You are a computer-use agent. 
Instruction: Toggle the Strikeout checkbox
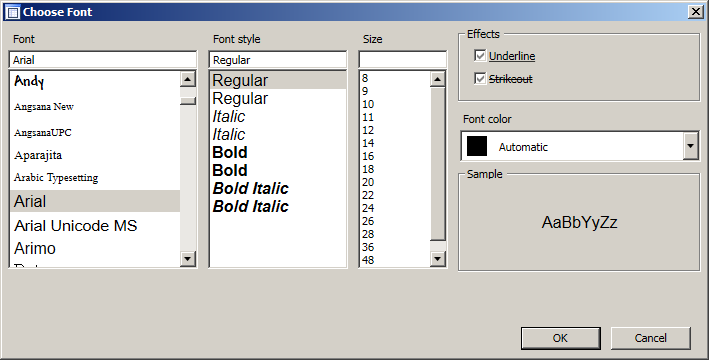[x=480, y=78]
